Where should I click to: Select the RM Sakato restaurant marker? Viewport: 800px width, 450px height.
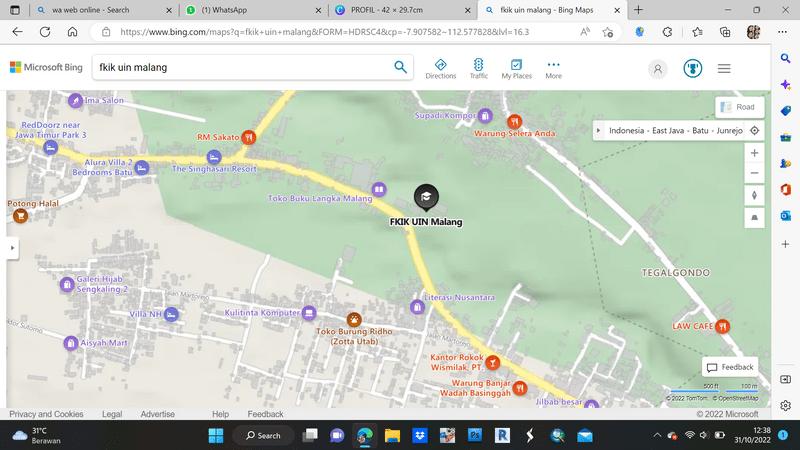(x=248, y=137)
